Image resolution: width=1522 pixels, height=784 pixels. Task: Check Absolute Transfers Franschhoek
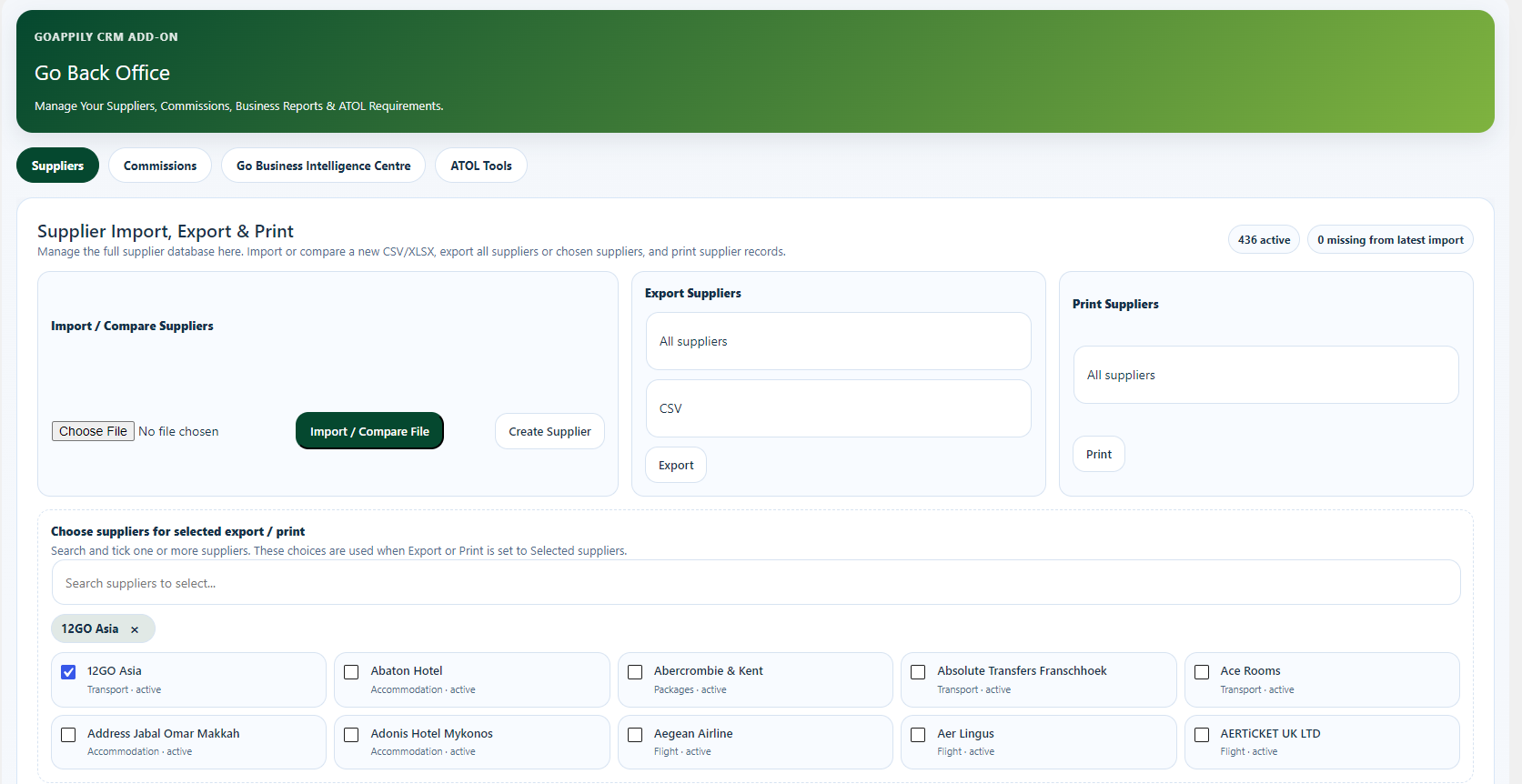[x=918, y=672]
